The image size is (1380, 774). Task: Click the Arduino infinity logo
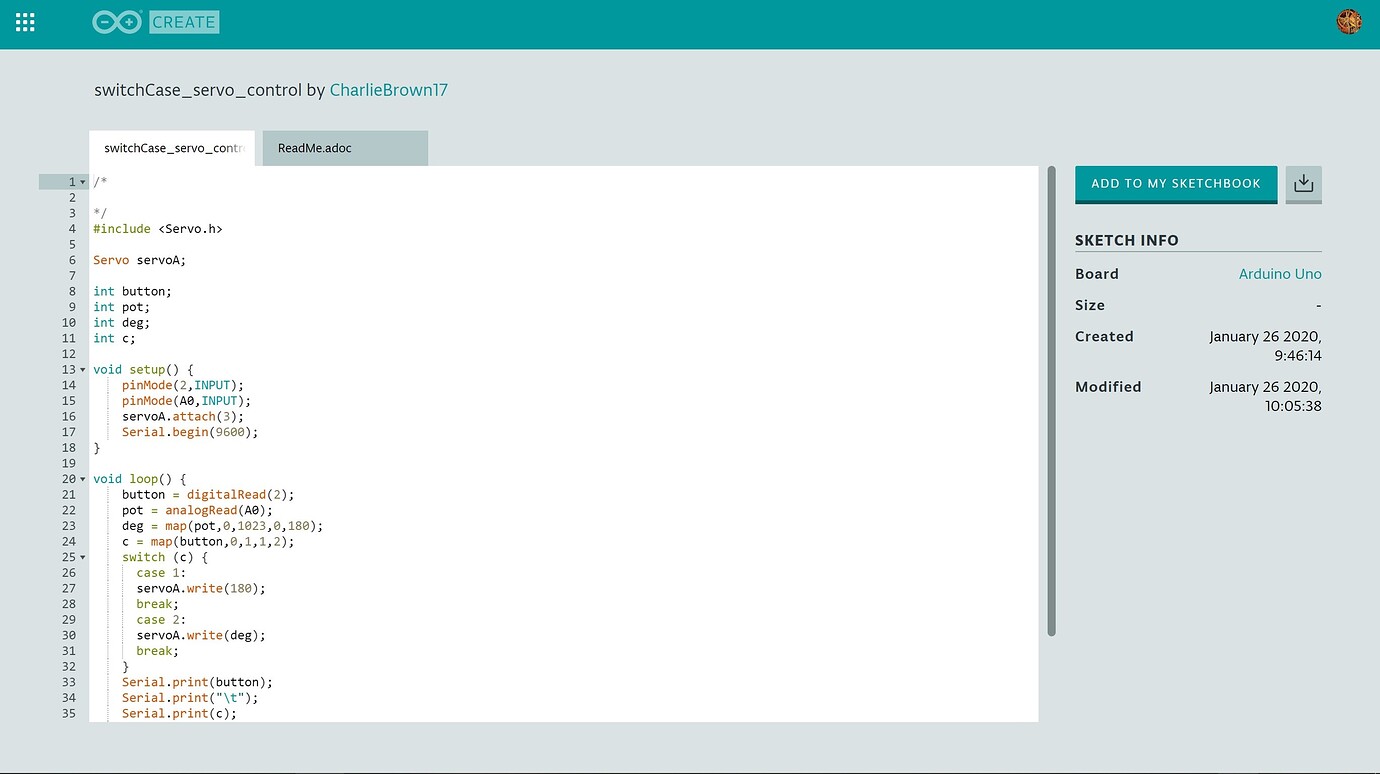[116, 20]
